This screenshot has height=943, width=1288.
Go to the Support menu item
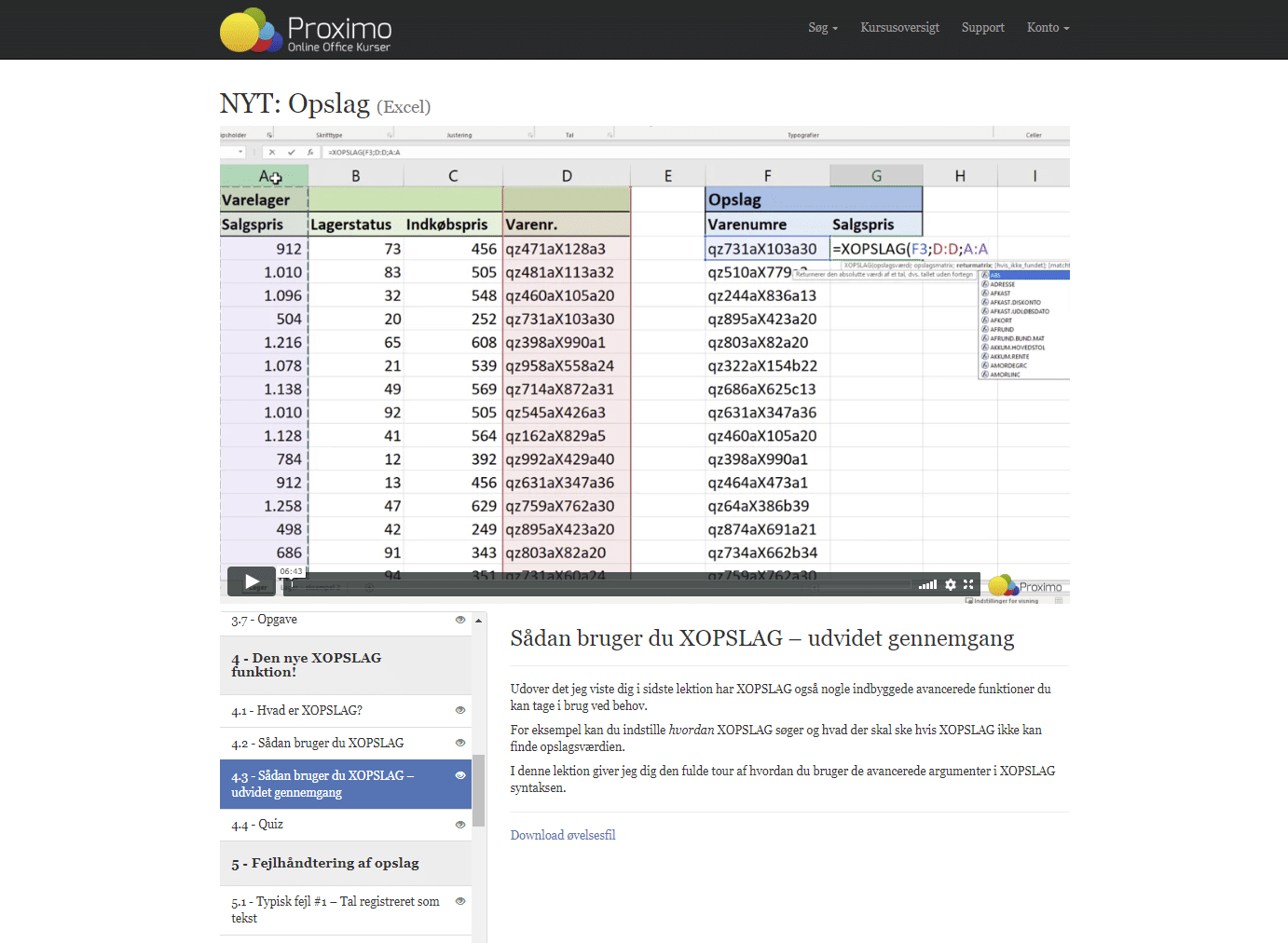pyautogui.click(x=982, y=28)
